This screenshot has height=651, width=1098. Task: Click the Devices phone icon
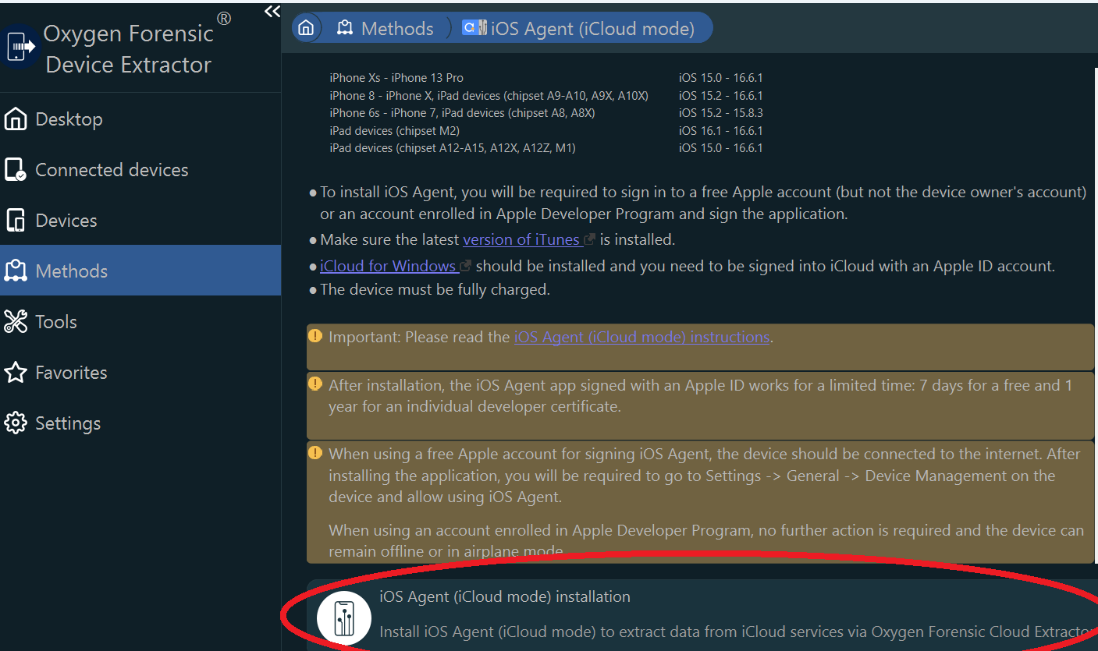[x=15, y=220]
